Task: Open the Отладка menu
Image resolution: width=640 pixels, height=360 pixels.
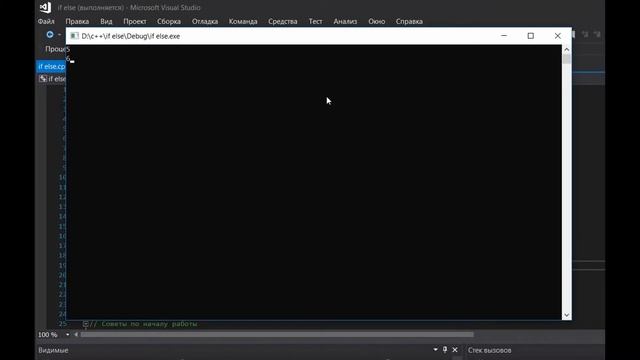Action: click(205, 21)
